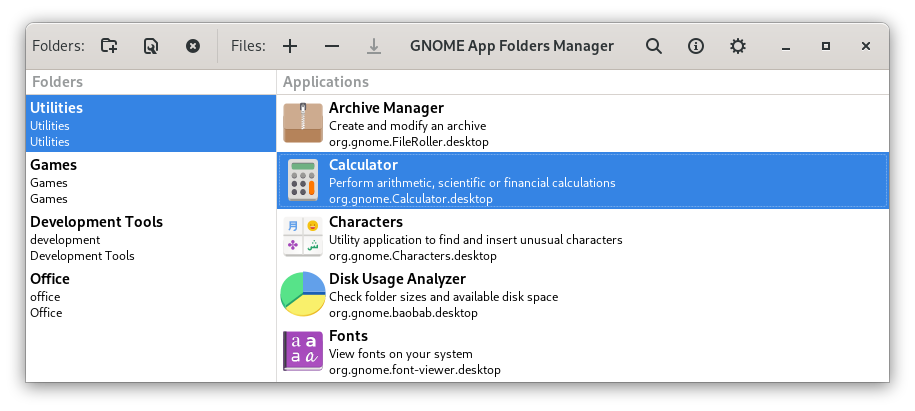Image resolution: width=915 pixels, height=411 pixels.
Task: Click the Calculator app icon
Action: click(x=303, y=180)
